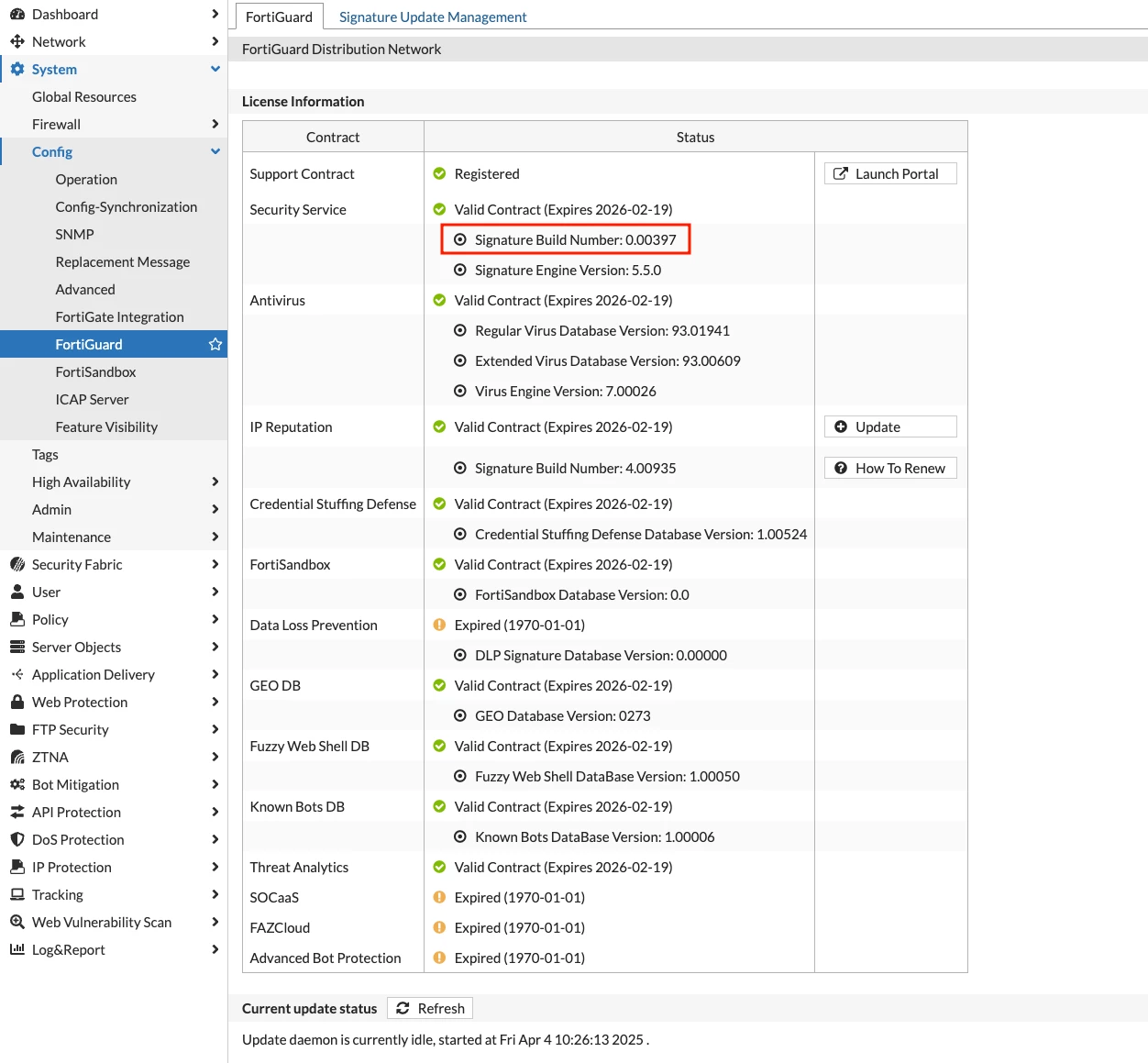The width and height of the screenshot is (1148, 1063).
Task: Click the Threat Analytics contract label
Action: point(299,867)
